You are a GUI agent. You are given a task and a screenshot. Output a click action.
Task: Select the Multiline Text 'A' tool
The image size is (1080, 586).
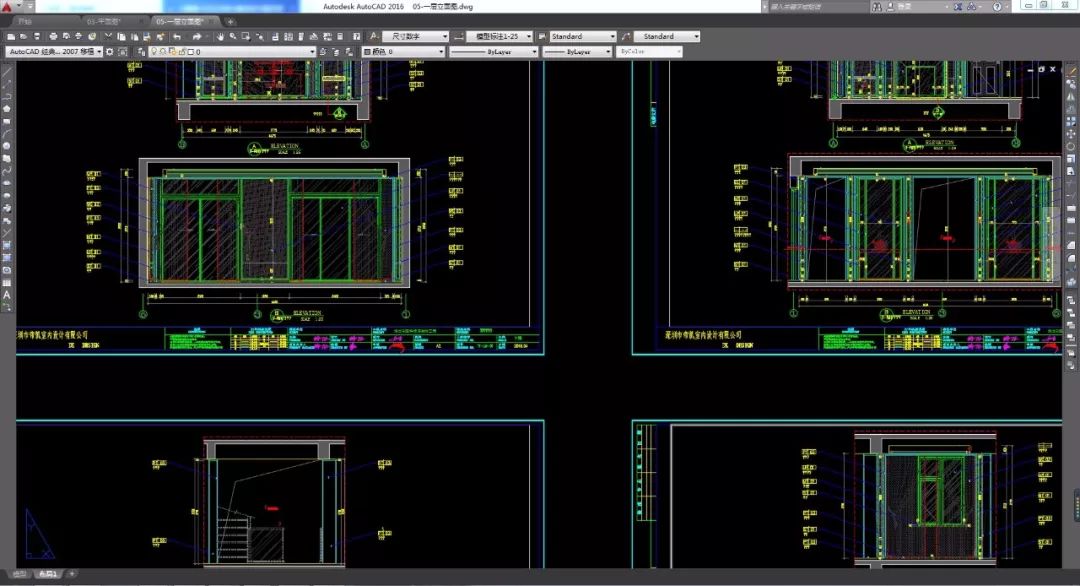(x=7, y=294)
